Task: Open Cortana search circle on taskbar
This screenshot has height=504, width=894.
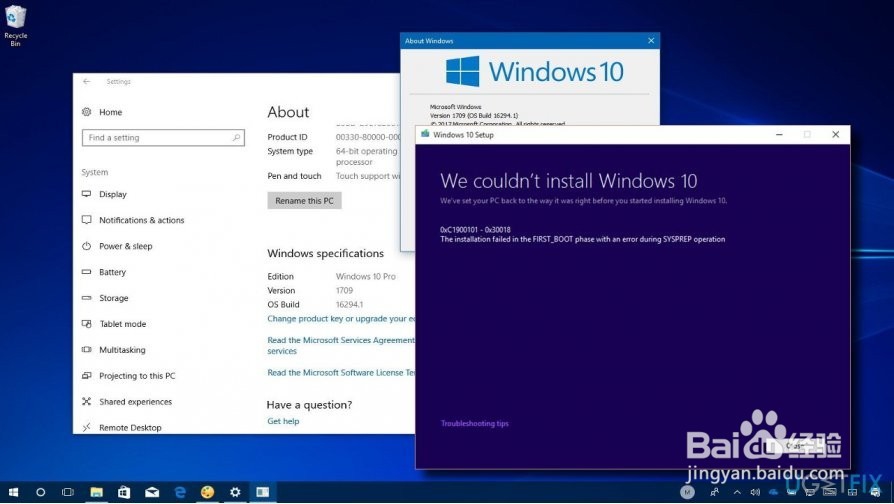Action: 40,492
